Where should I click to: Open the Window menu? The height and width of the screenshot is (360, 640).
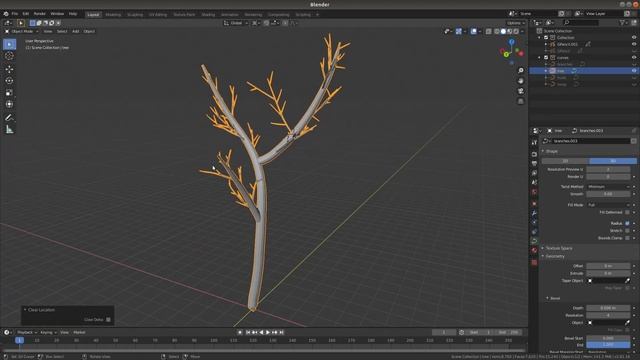coord(57,14)
